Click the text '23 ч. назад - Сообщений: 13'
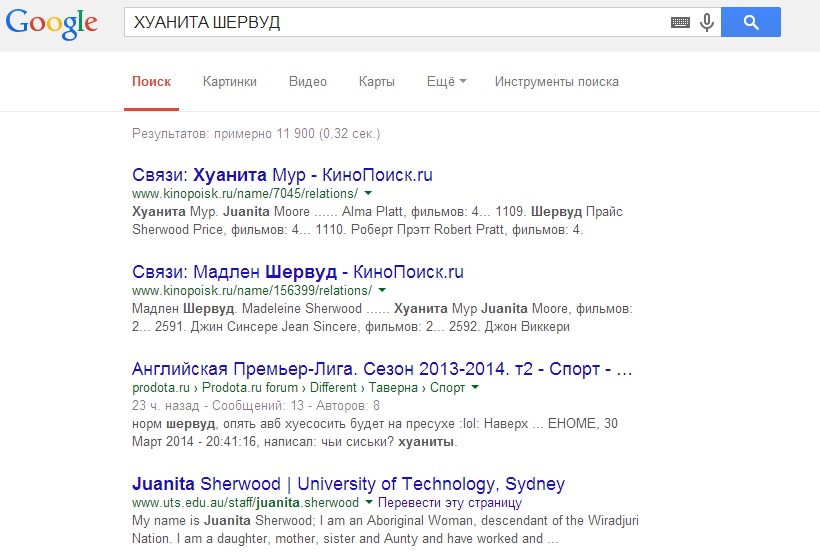This screenshot has height=560, width=820. [256, 406]
